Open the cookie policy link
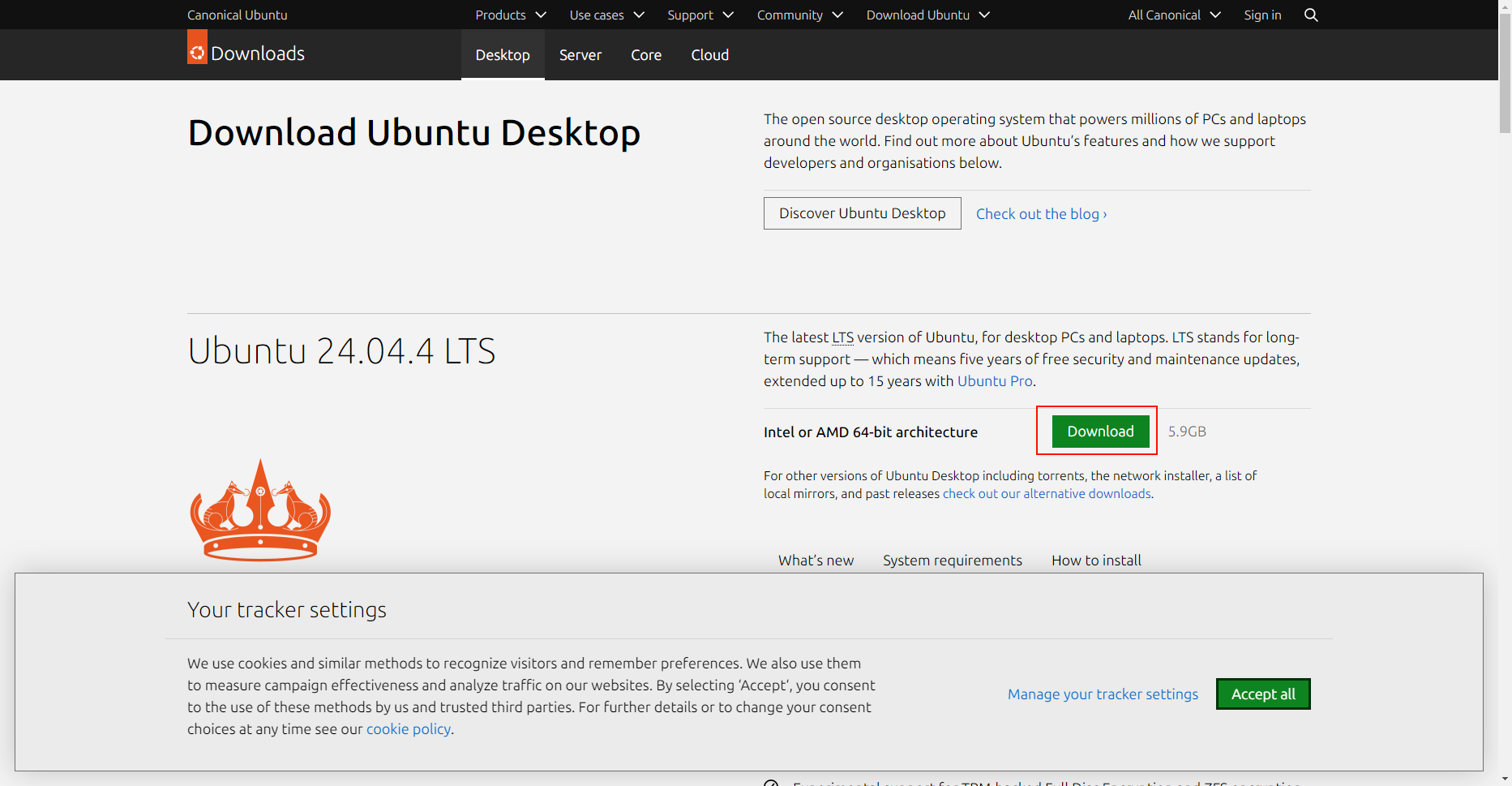Viewport: 1512px width, 786px height. [409, 729]
